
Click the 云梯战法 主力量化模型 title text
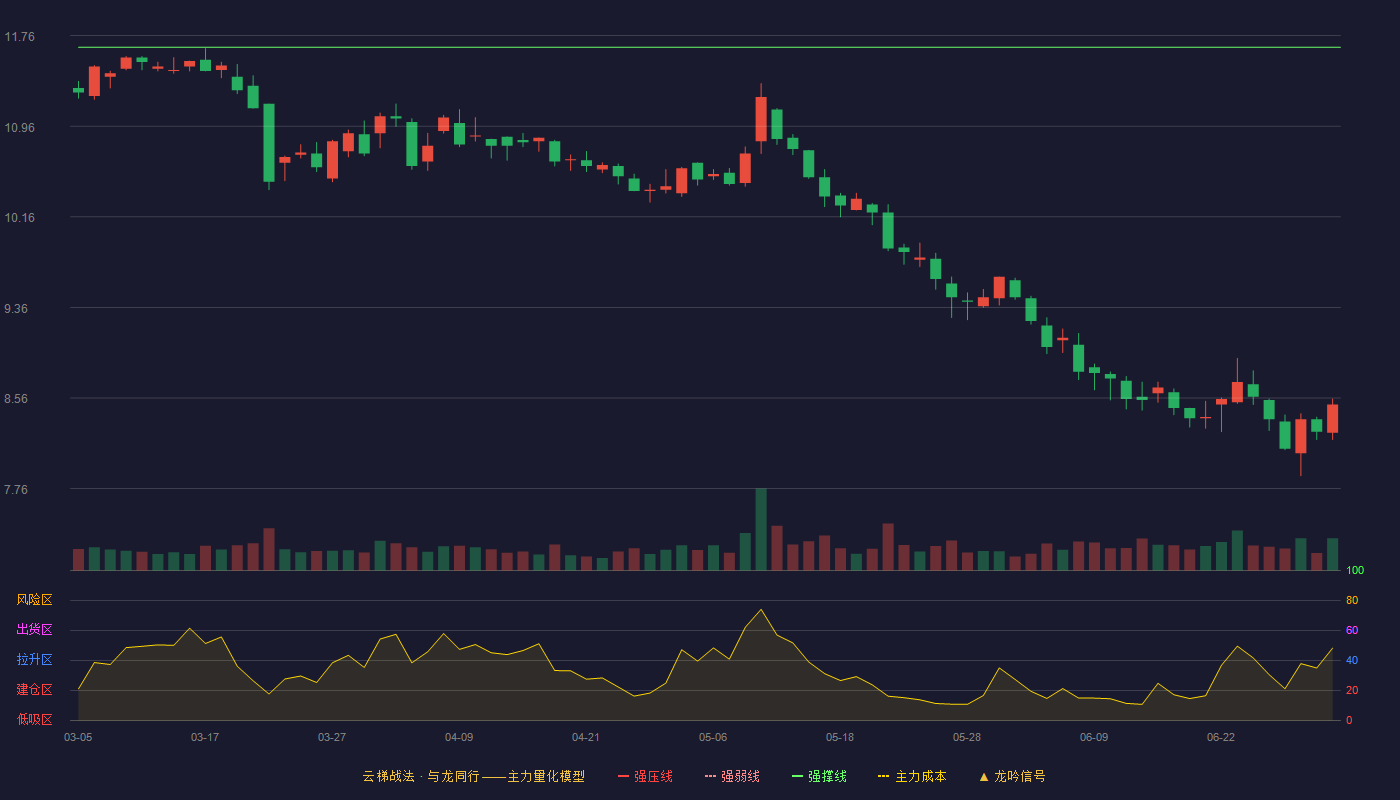474,776
